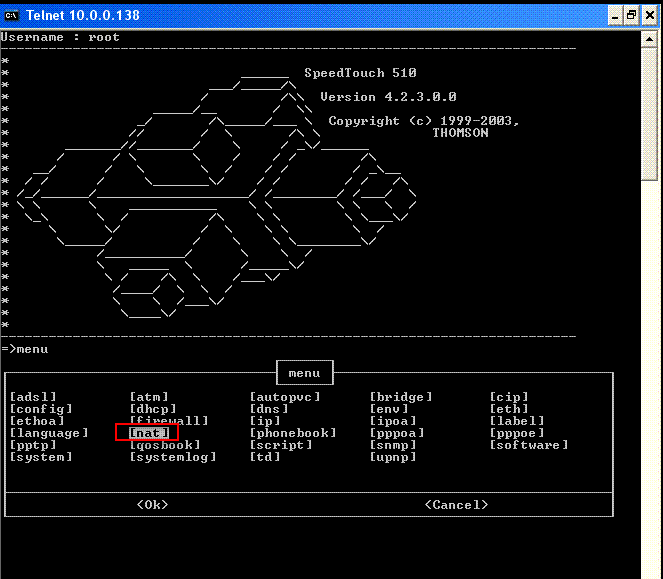Click the scrollbar up arrow
Viewport: 663px width, 579px height.
pos(649,39)
